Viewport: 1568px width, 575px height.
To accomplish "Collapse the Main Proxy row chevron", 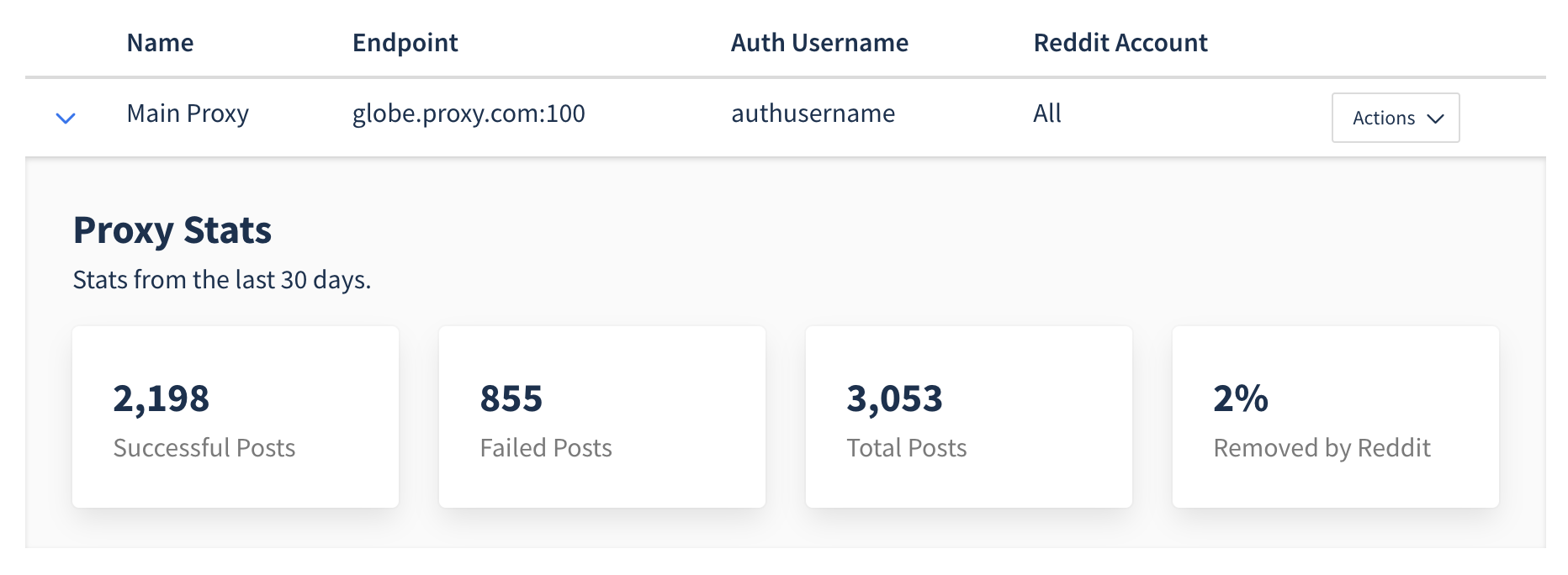I will 66,118.
